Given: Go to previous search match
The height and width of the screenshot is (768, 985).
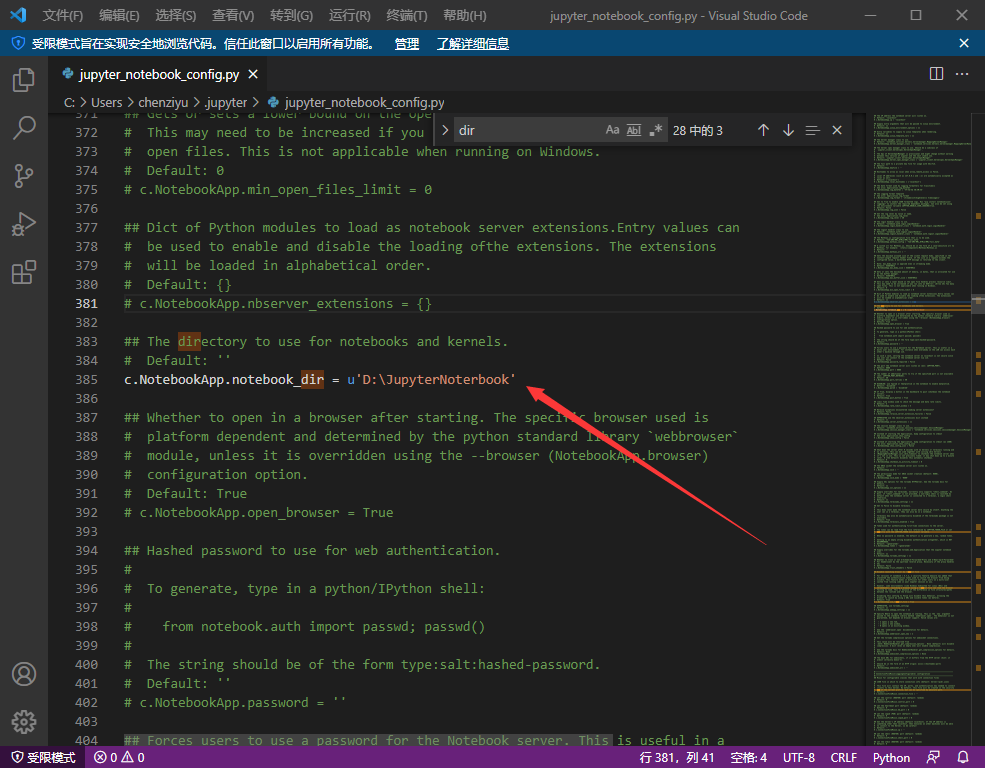Looking at the screenshot, I should [763, 130].
